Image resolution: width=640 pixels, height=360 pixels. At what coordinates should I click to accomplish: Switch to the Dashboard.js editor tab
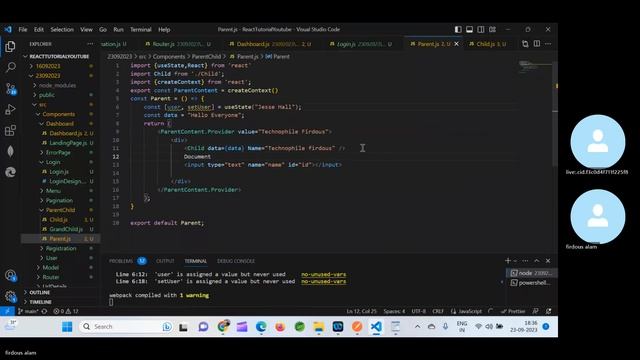click(x=270, y=44)
